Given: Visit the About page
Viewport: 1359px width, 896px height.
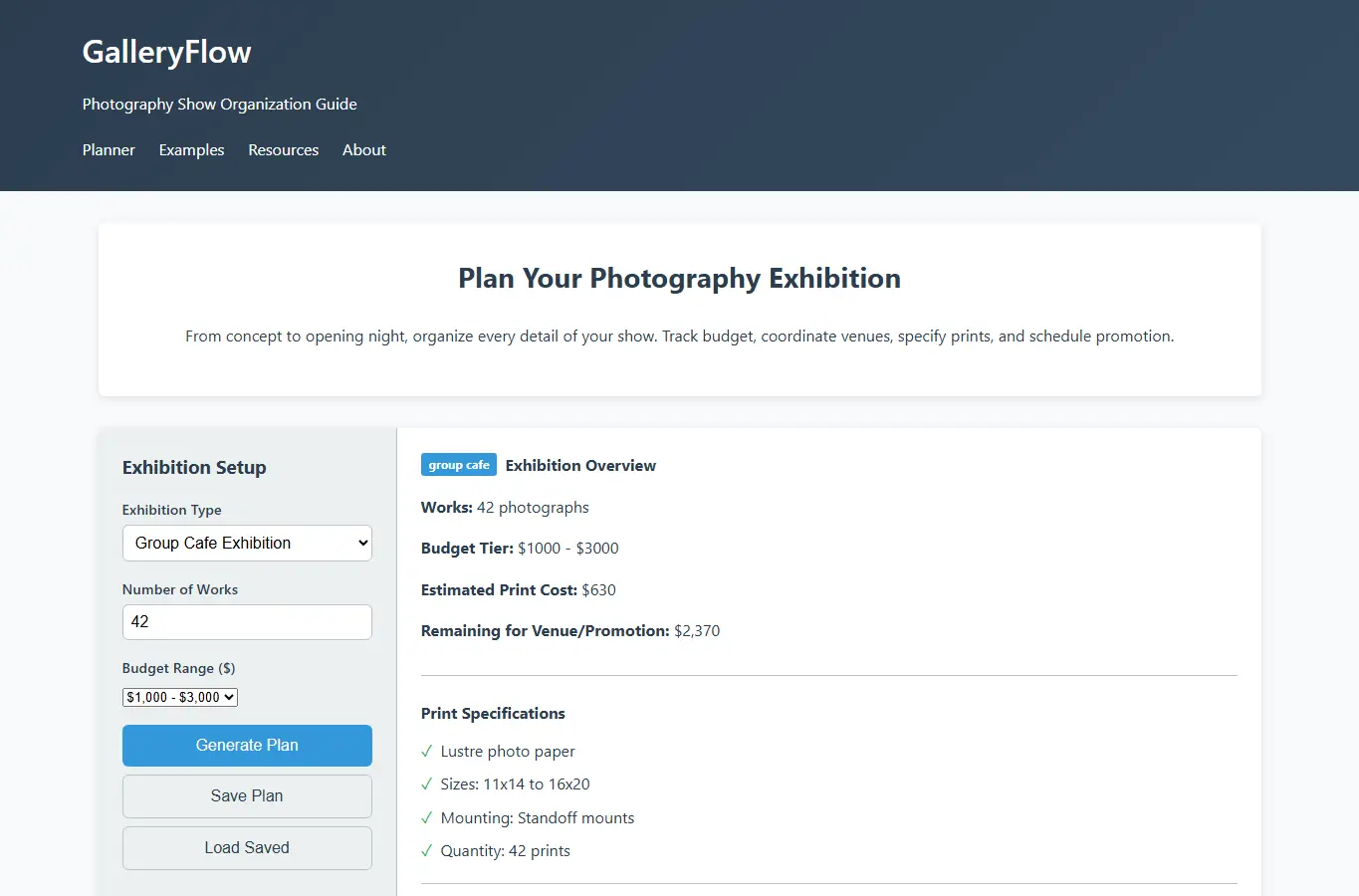Looking at the screenshot, I should (364, 150).
